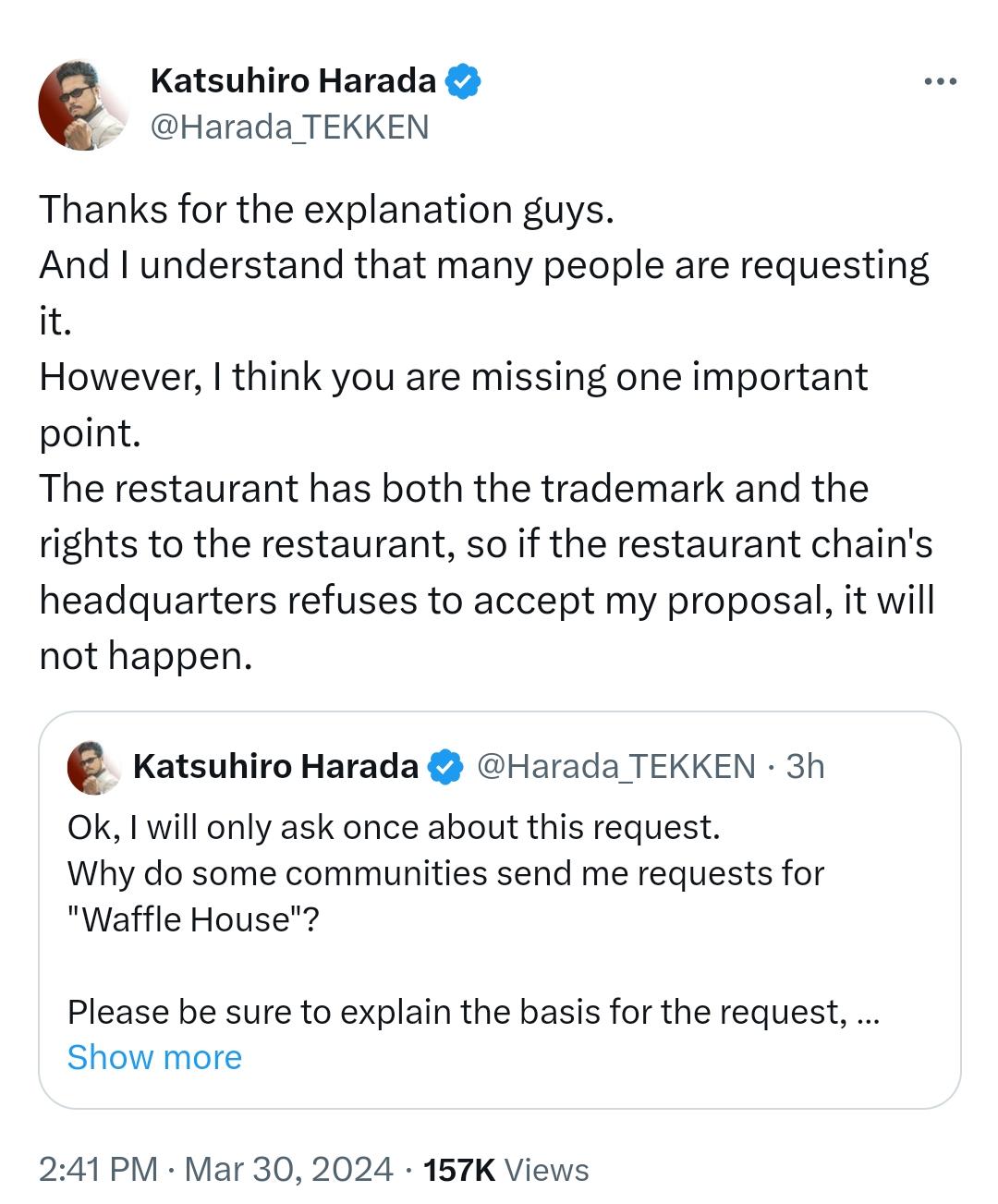The image size is (998, 1204).
Task: Click the "Waffle House" line in the quoted tweet
Action: click(192, 919)
